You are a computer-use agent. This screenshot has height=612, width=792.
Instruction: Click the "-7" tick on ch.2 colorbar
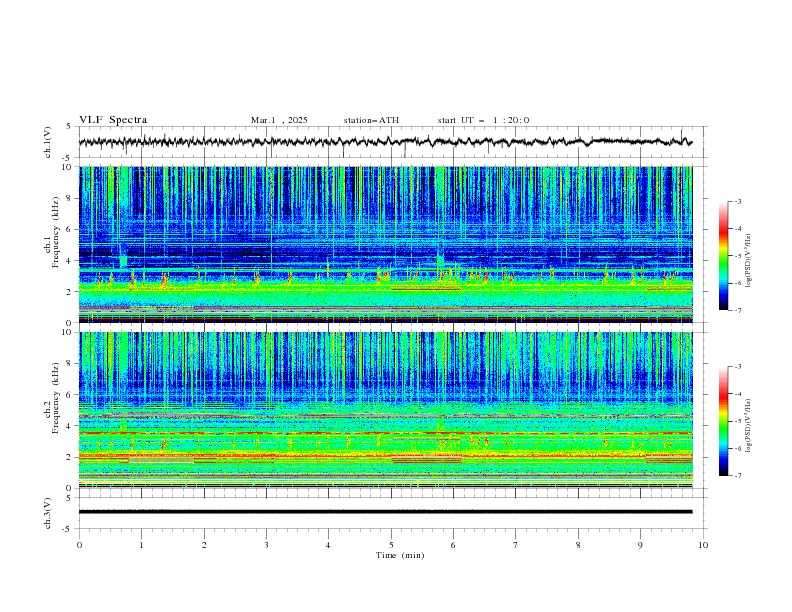pyautogui.click(x=737, y=475)
